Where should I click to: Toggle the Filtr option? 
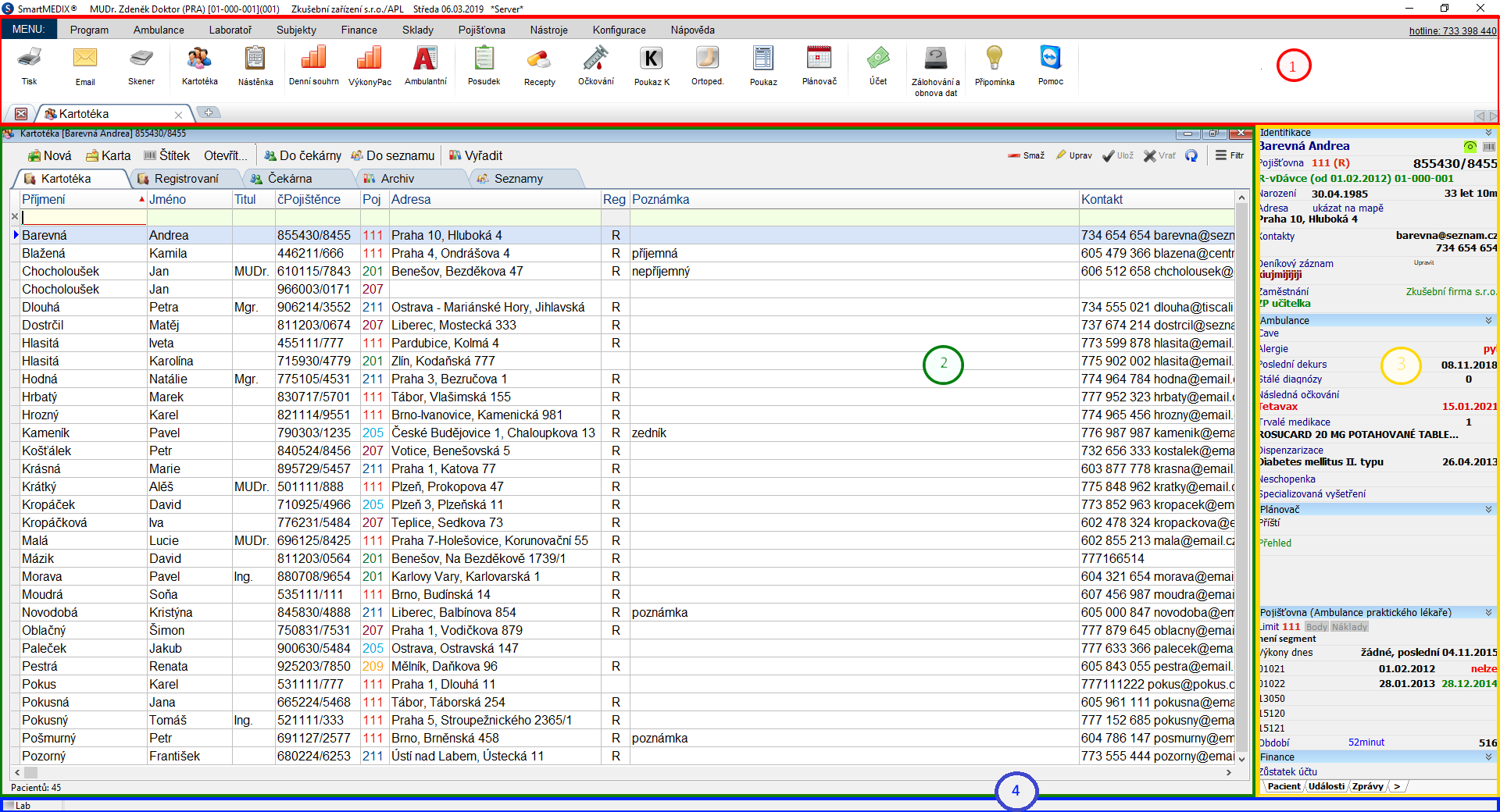click(x=1230, y=155)
